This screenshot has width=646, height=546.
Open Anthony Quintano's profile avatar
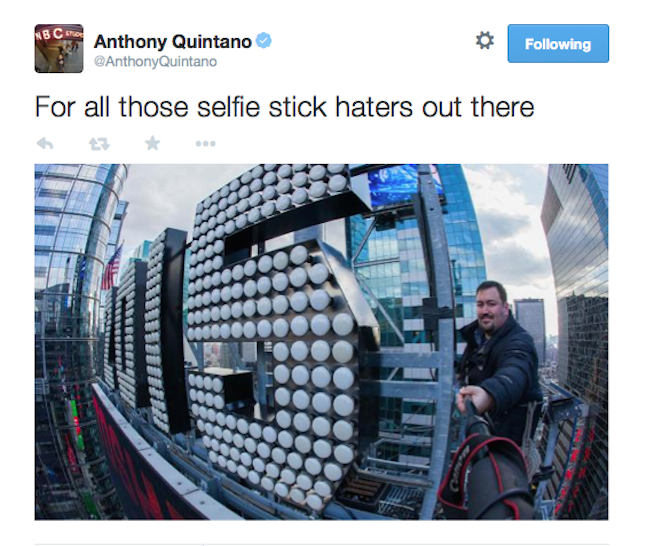coord(59,49)
